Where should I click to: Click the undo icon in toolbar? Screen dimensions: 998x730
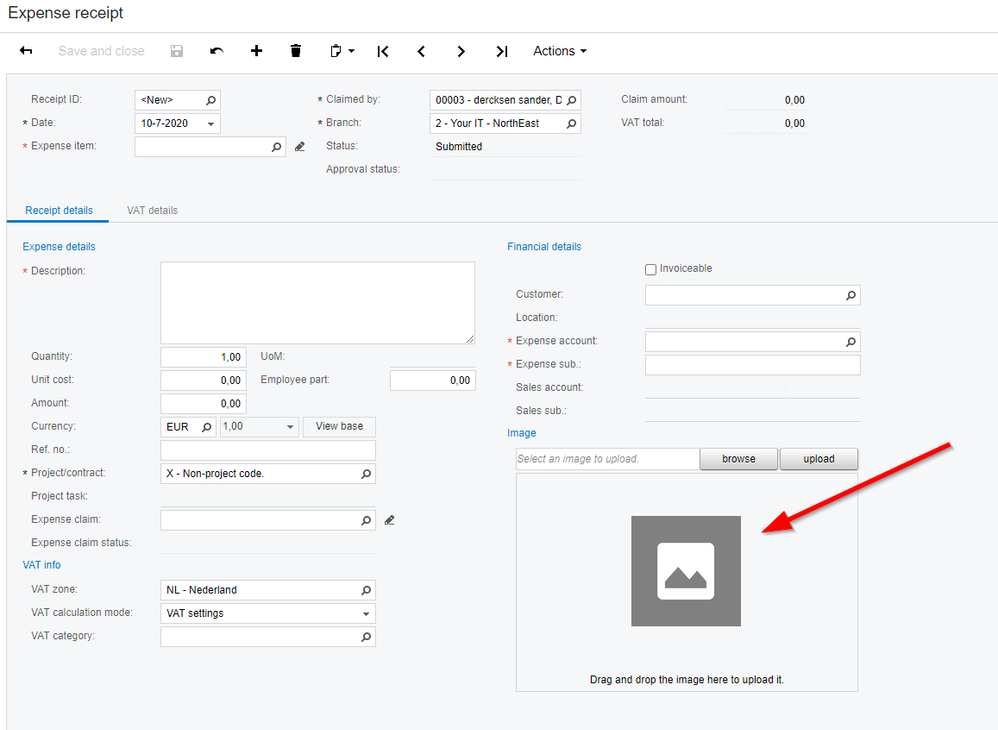click(217, 51)
